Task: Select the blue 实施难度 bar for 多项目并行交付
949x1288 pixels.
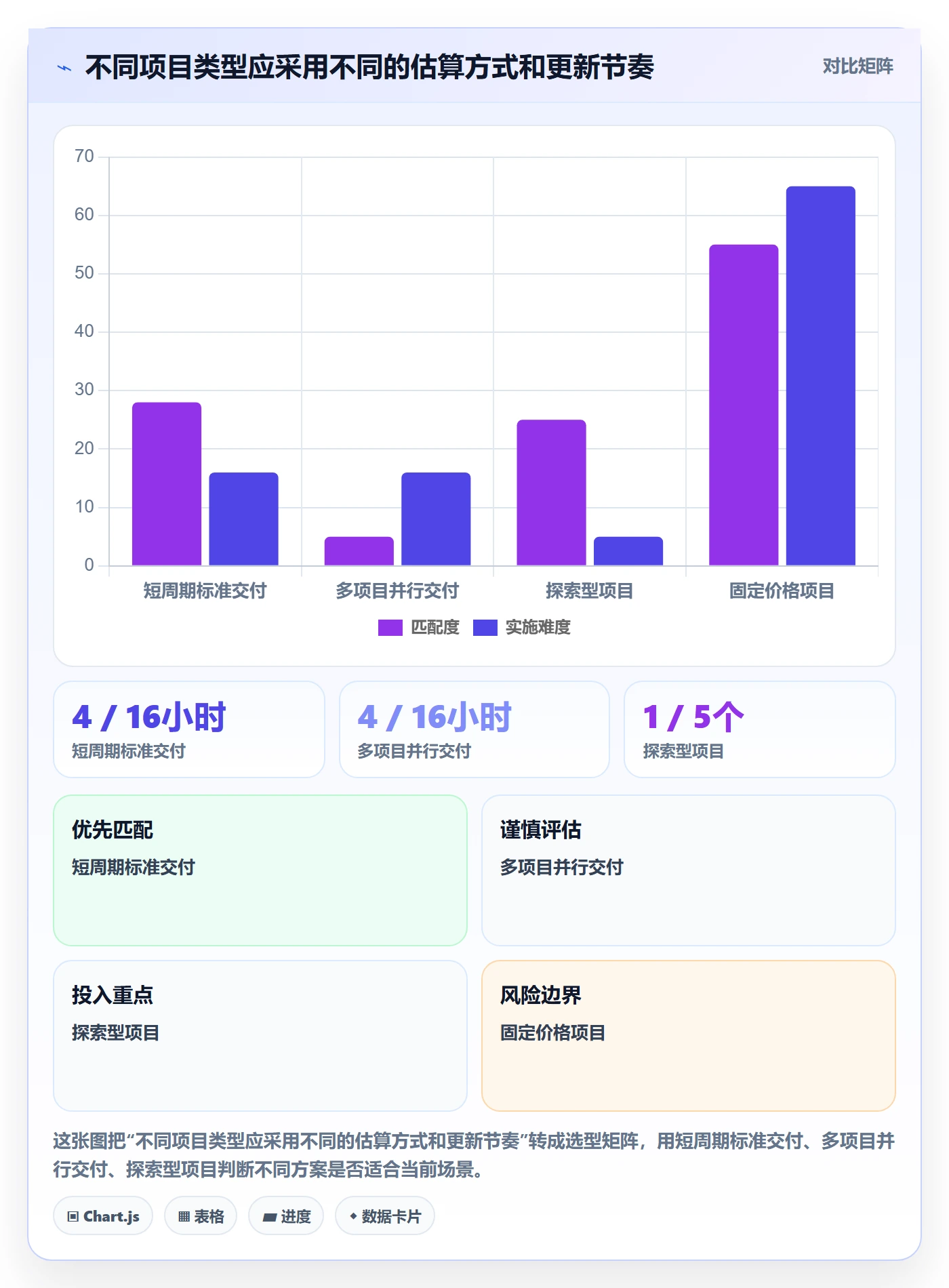Action: (436, 519)
